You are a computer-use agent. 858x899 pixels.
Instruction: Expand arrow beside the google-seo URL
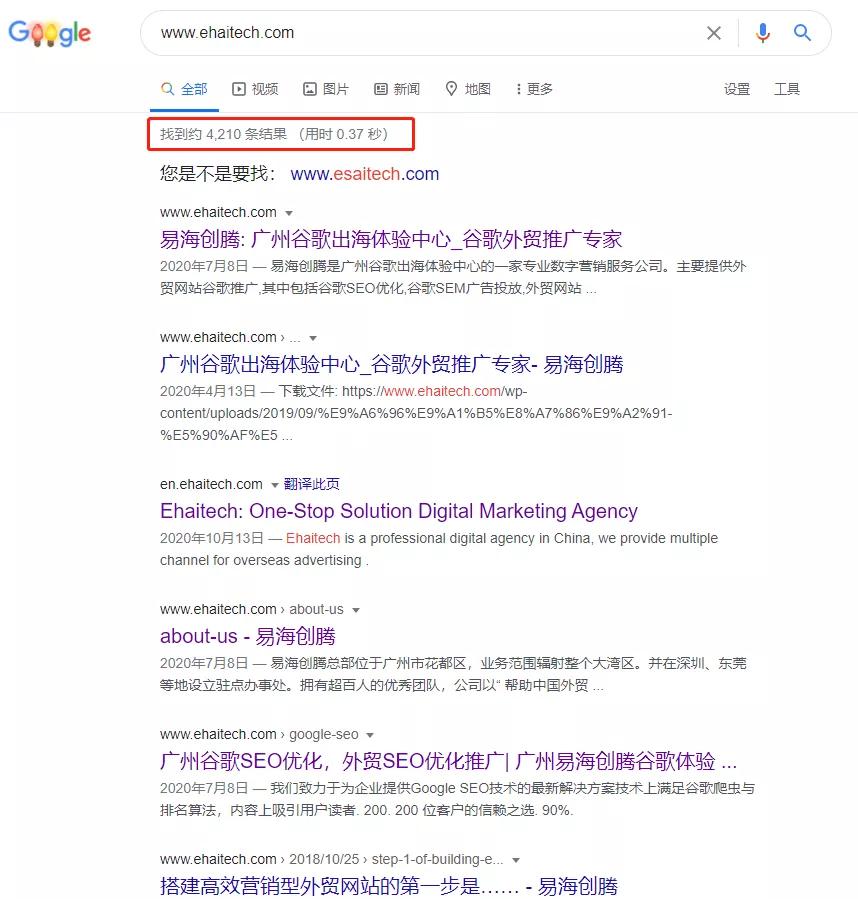[x=370, y=735]
